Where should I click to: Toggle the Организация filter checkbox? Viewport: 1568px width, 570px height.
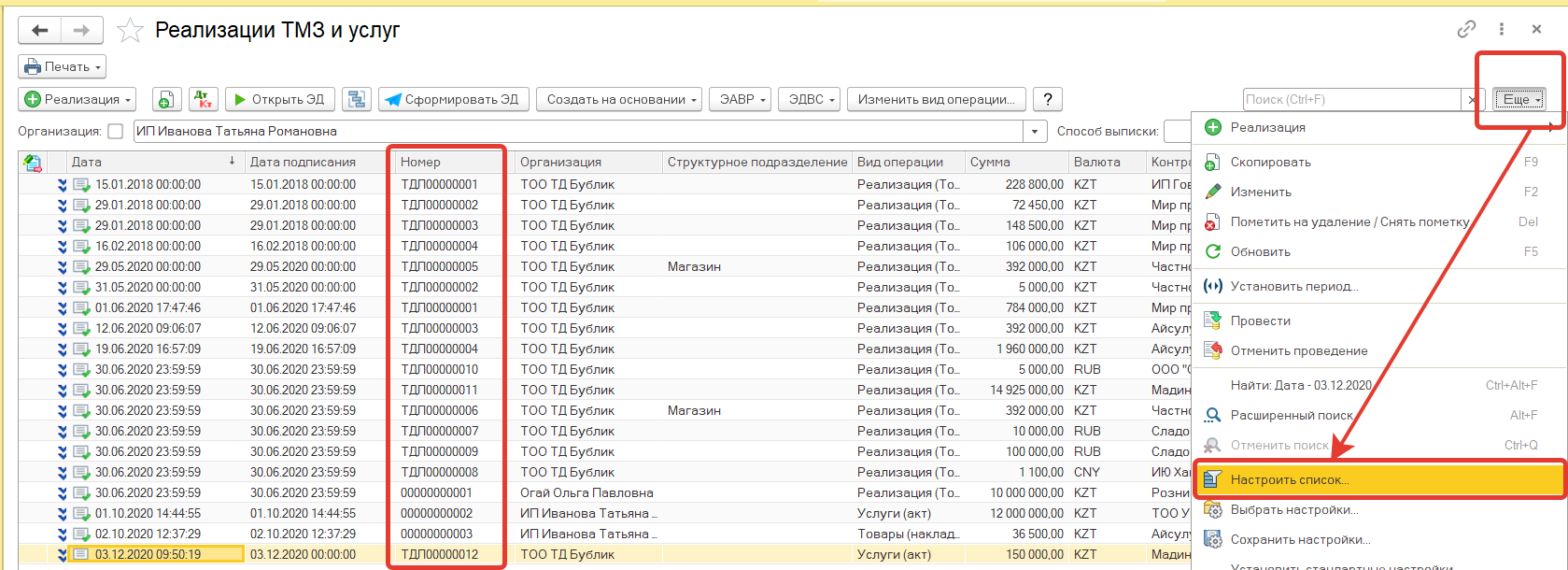(x=116, y=132)
